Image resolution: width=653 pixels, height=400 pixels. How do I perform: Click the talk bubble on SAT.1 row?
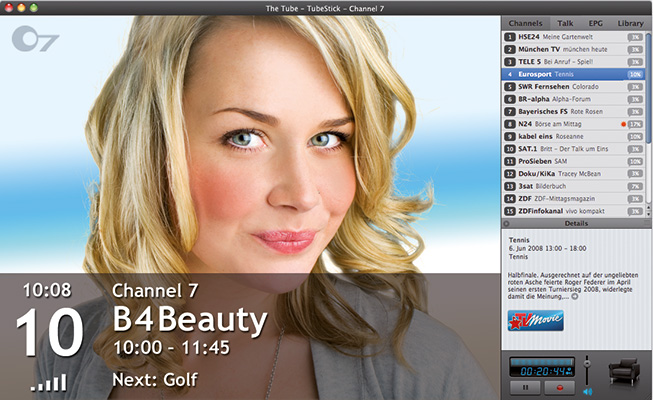click(x=635, y=149)
